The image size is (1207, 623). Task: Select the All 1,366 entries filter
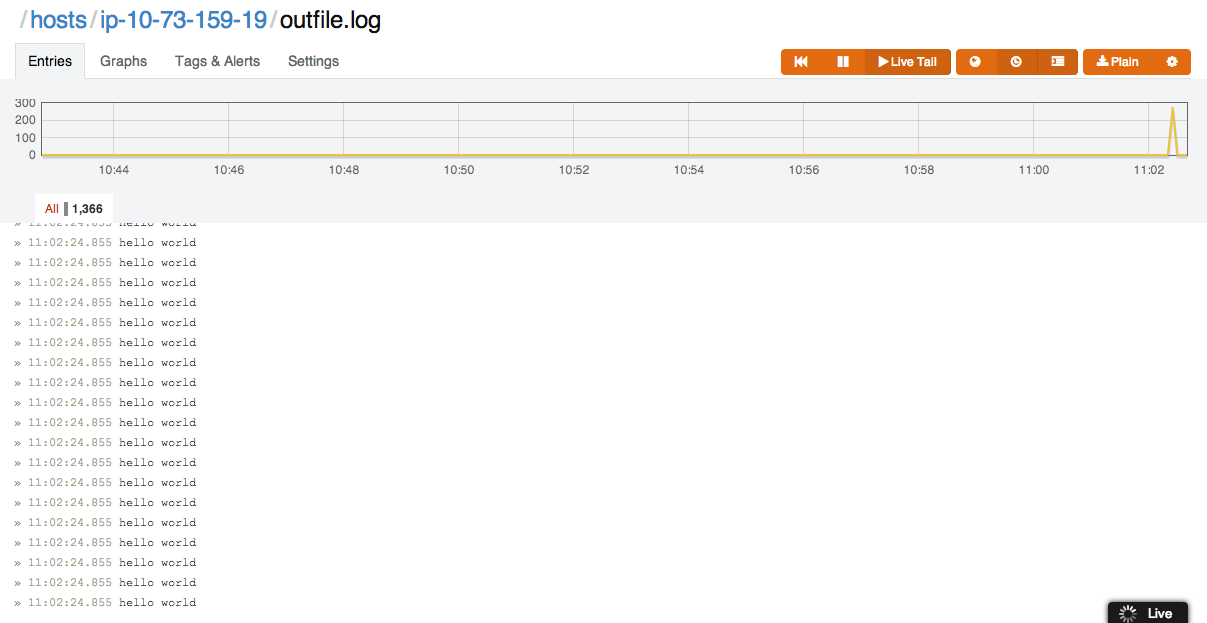pos(74,209)
